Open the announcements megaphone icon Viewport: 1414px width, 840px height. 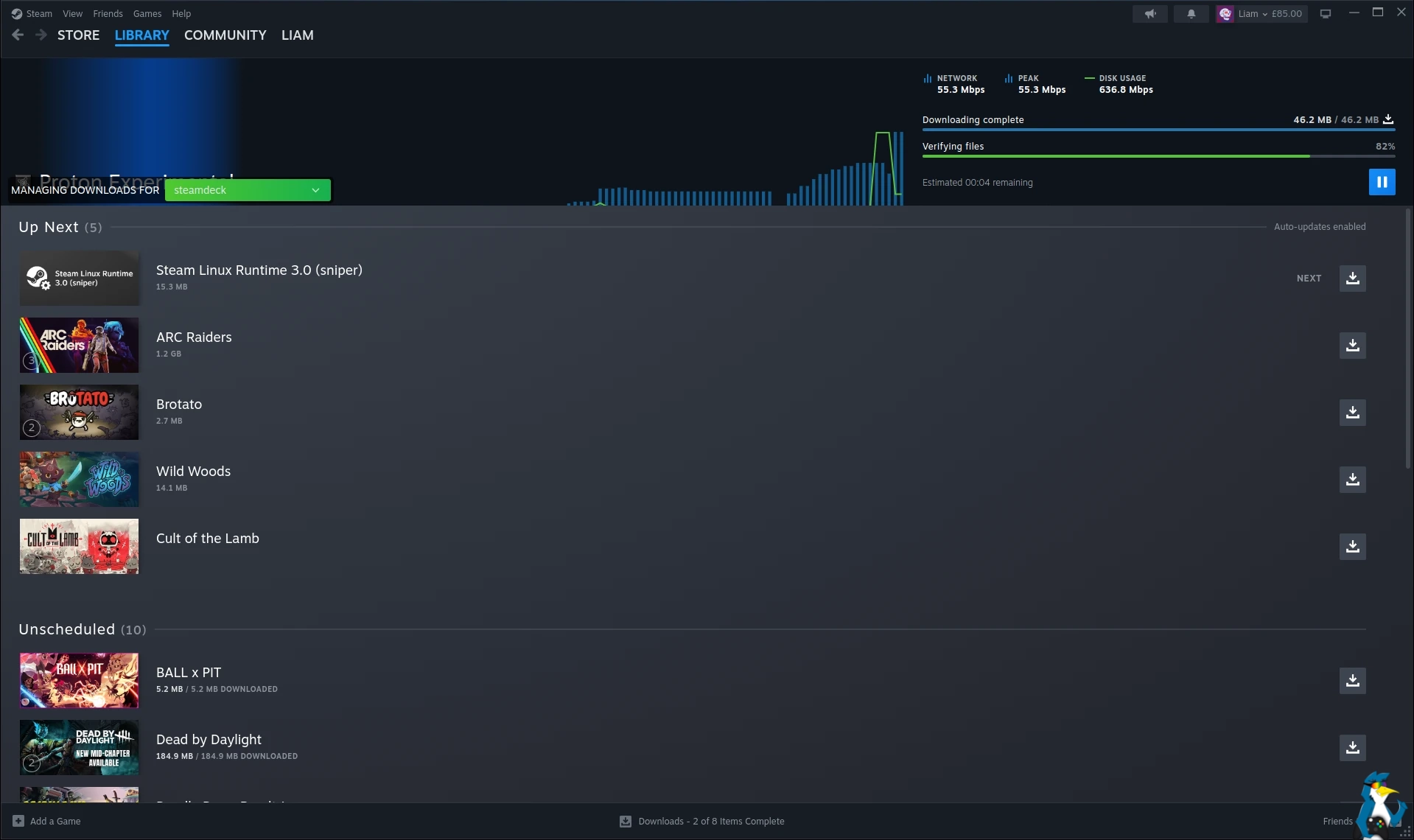pos(1149,14)
